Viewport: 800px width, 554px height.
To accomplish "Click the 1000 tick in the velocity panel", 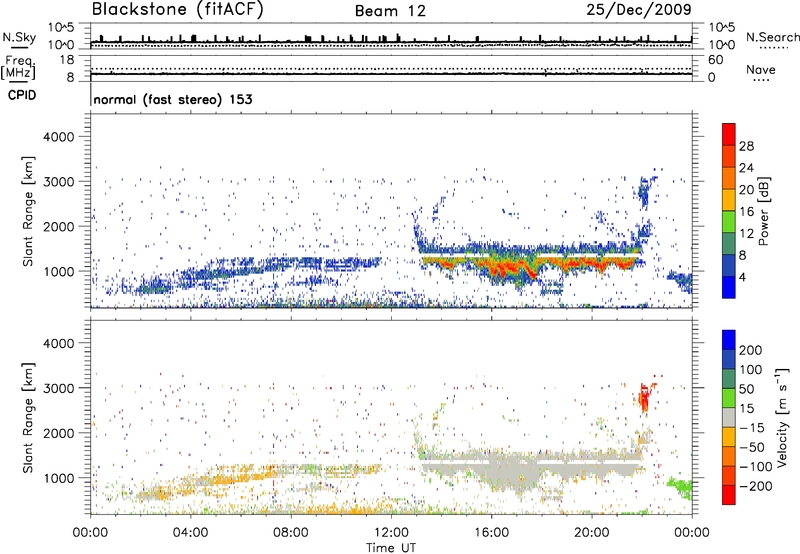I will pos(58,478).
